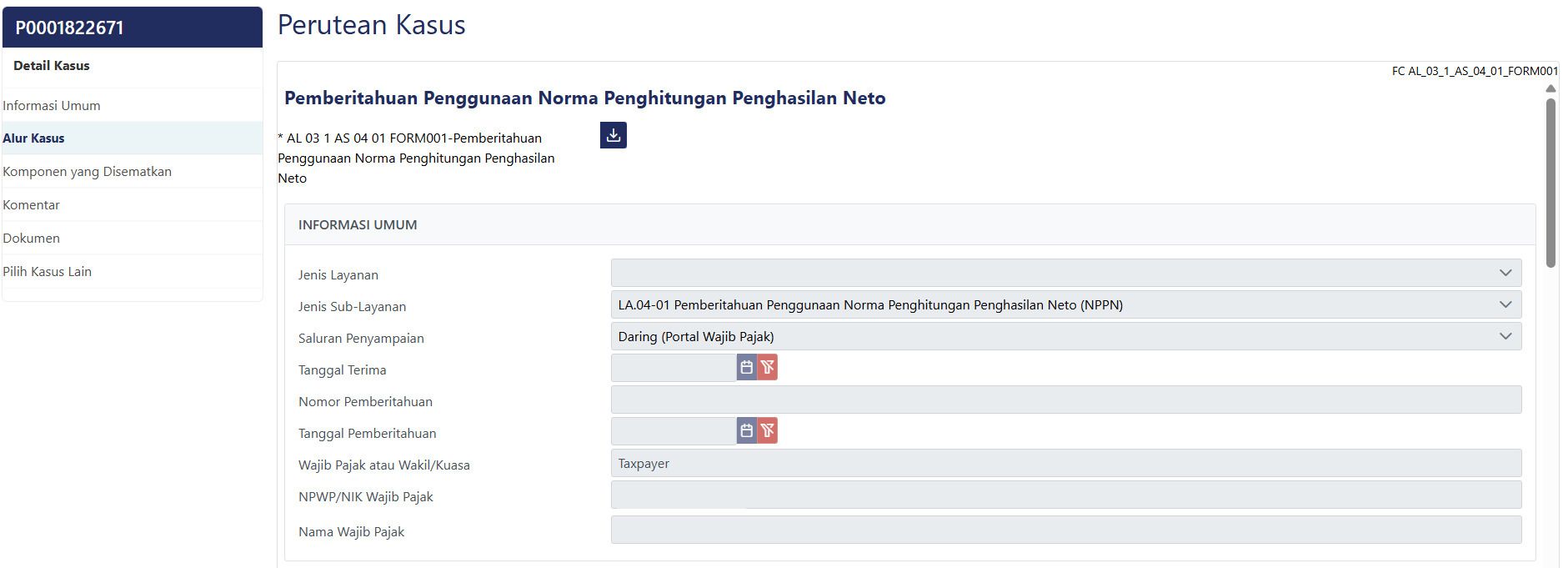Click the NPWP/NIK Wajib Pajak field

(x=1065, y=495)
